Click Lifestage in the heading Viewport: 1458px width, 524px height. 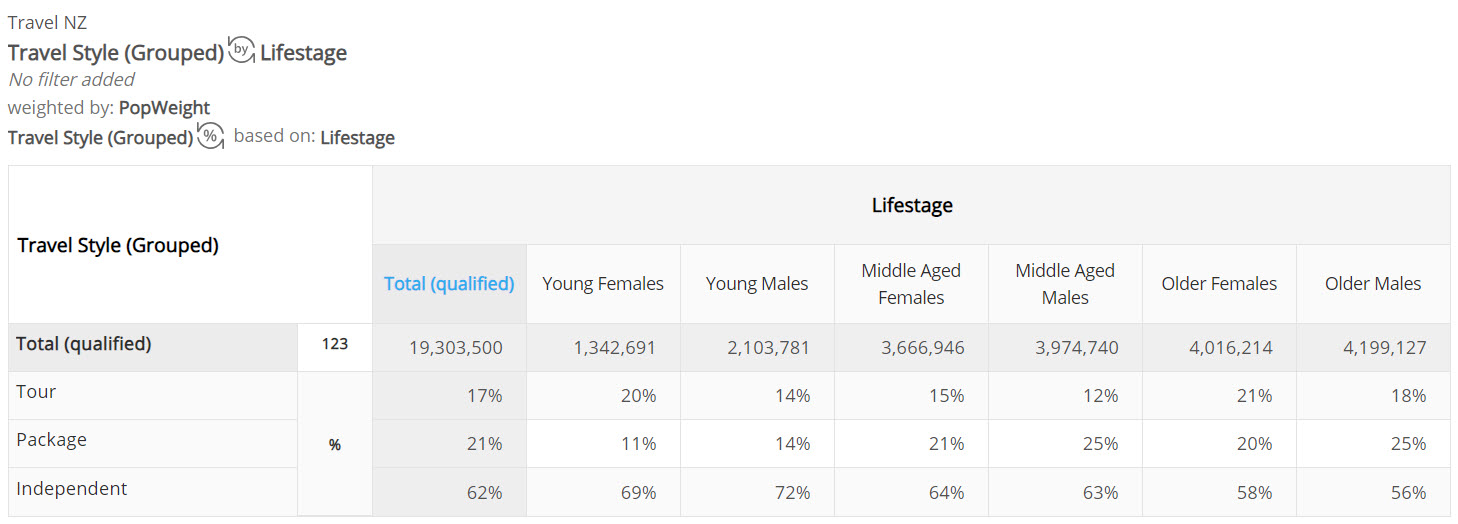coord(303,53)
